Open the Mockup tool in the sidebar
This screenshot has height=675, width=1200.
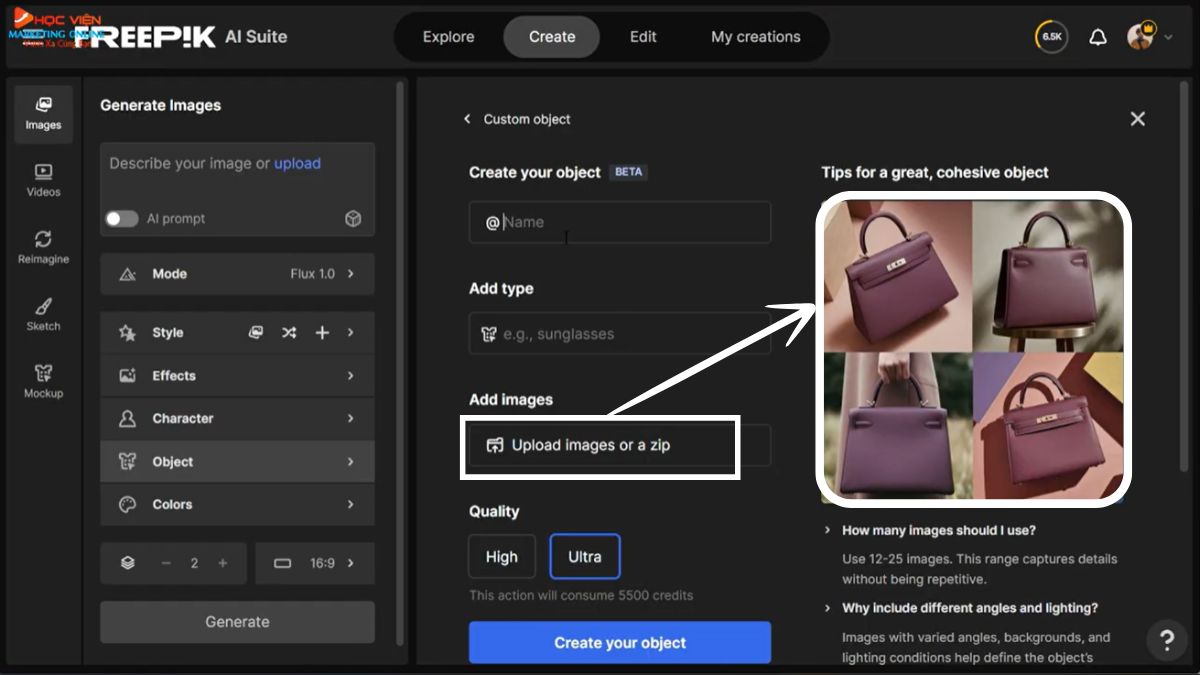tap(44, 382)
